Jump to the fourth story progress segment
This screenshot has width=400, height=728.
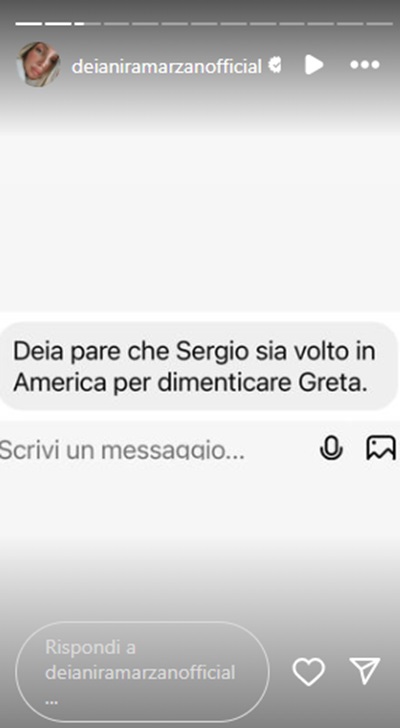pos(117,23)
